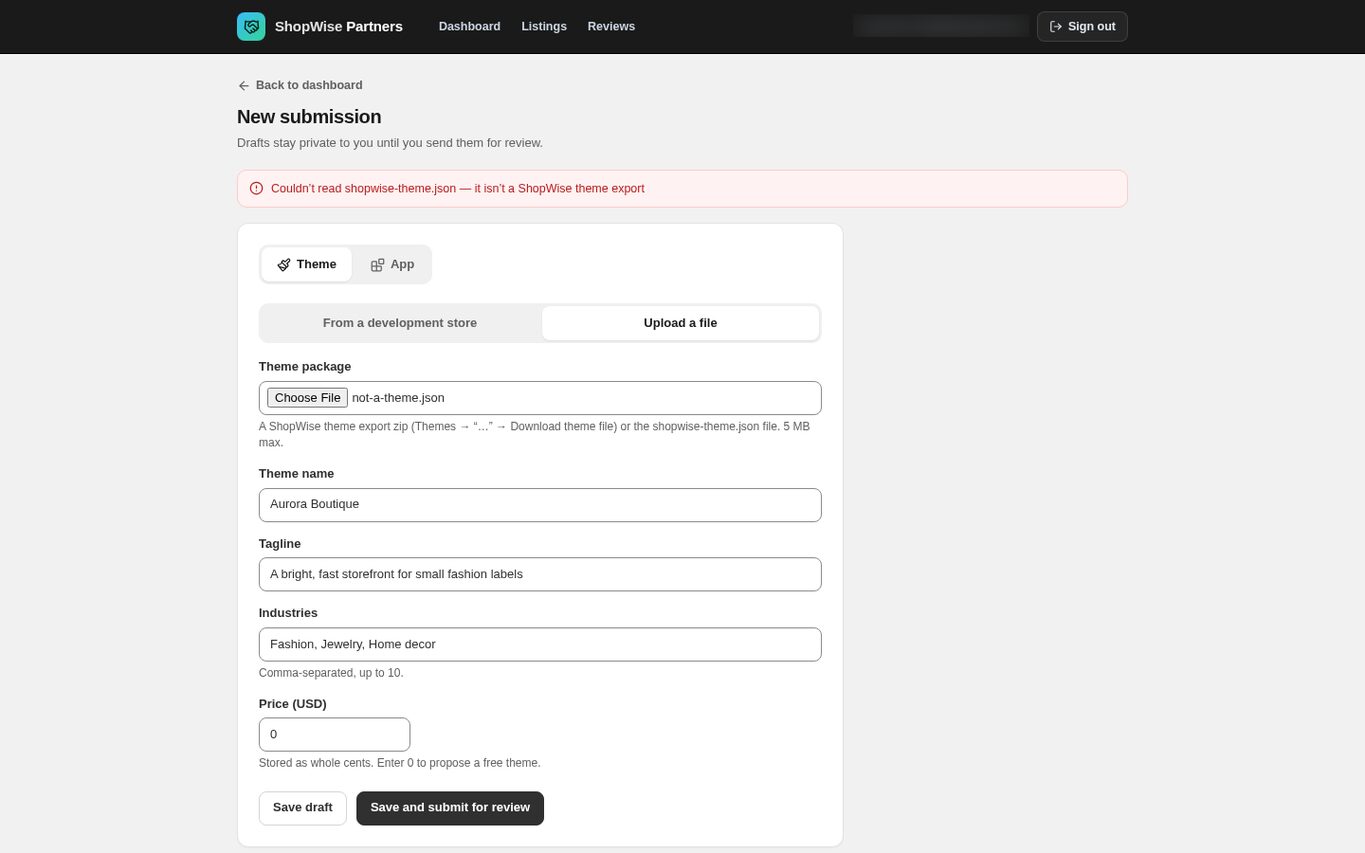Image resolution: width=1365 pixels, height=853 pixels.
Task: Open the Dashboard nav item
Action: [x=469, y=26]
